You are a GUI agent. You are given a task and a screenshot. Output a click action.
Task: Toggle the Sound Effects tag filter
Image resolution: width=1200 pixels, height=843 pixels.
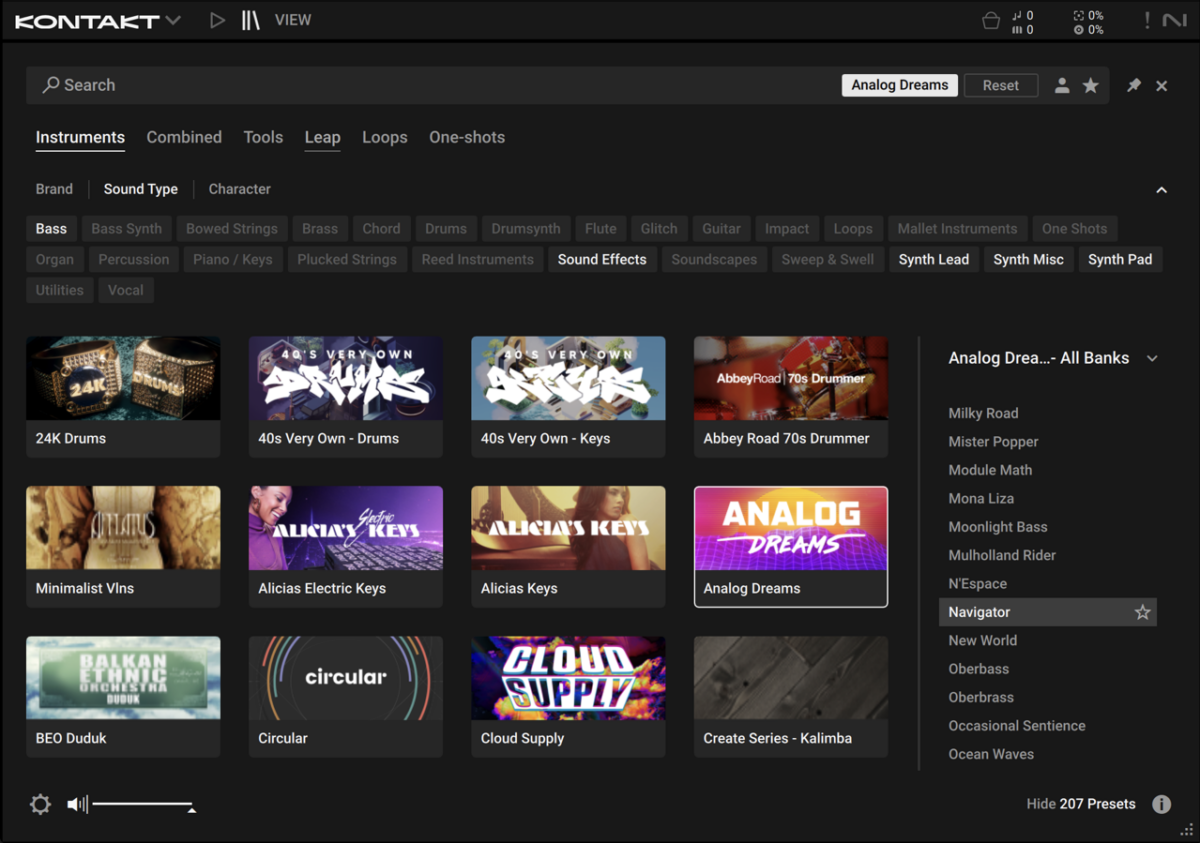(602, 259)
